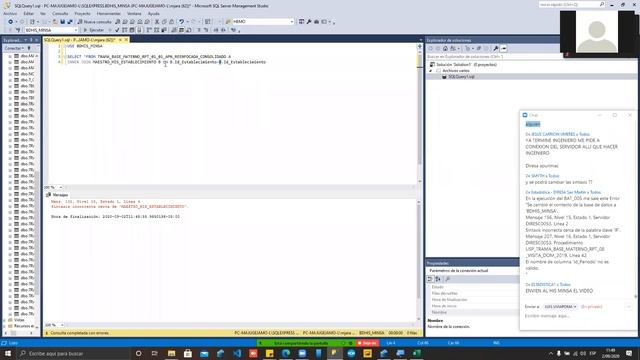Click the Mensajes results tab

(x=58, y=195)
